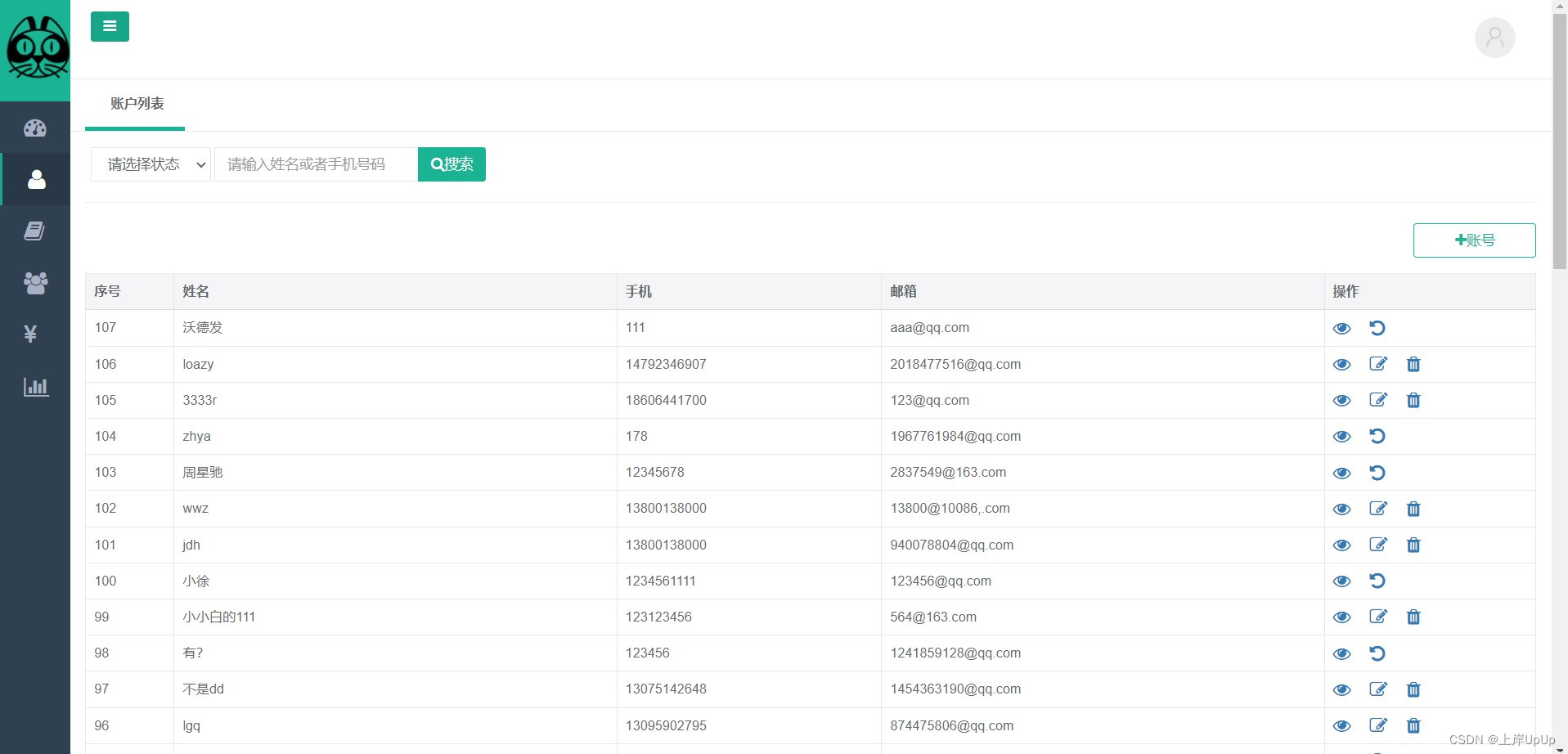Open the yen finance sidebar icon
The image size is (1568, 754).
tap(31, 334)
